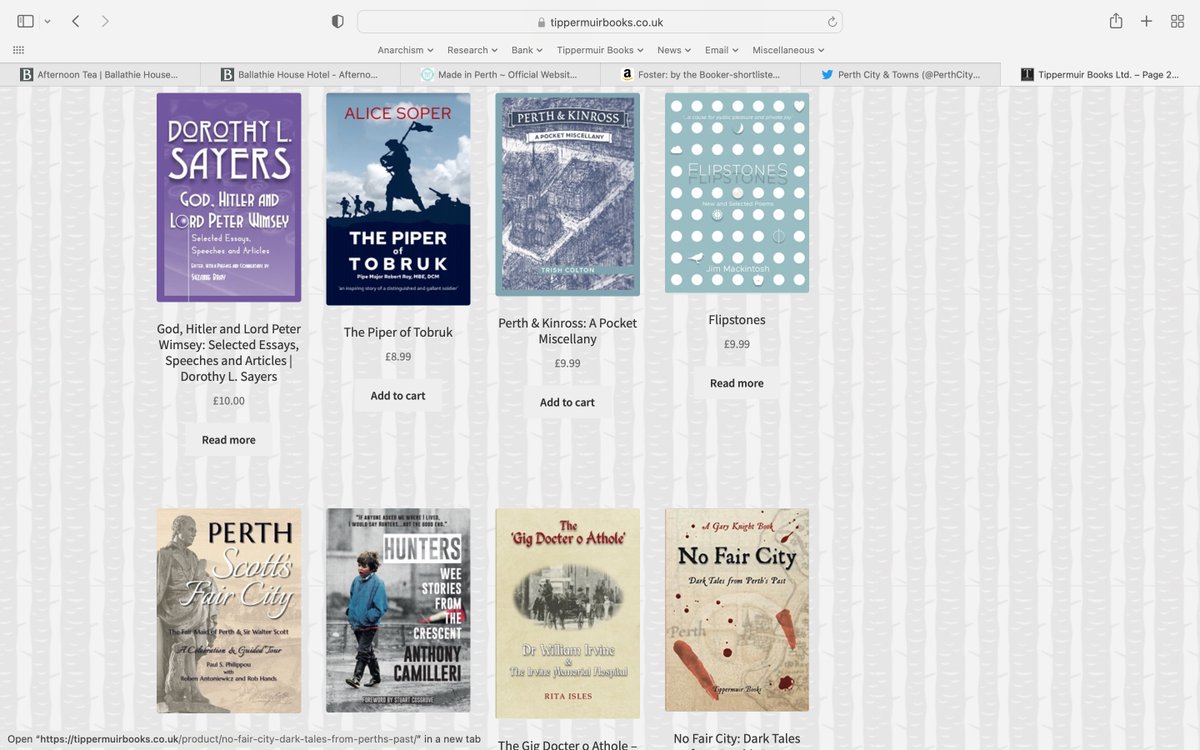This screenshot has height=750, width=1200.
Task: Expand the News bookmarks folder
Action: tap(674, 50)
